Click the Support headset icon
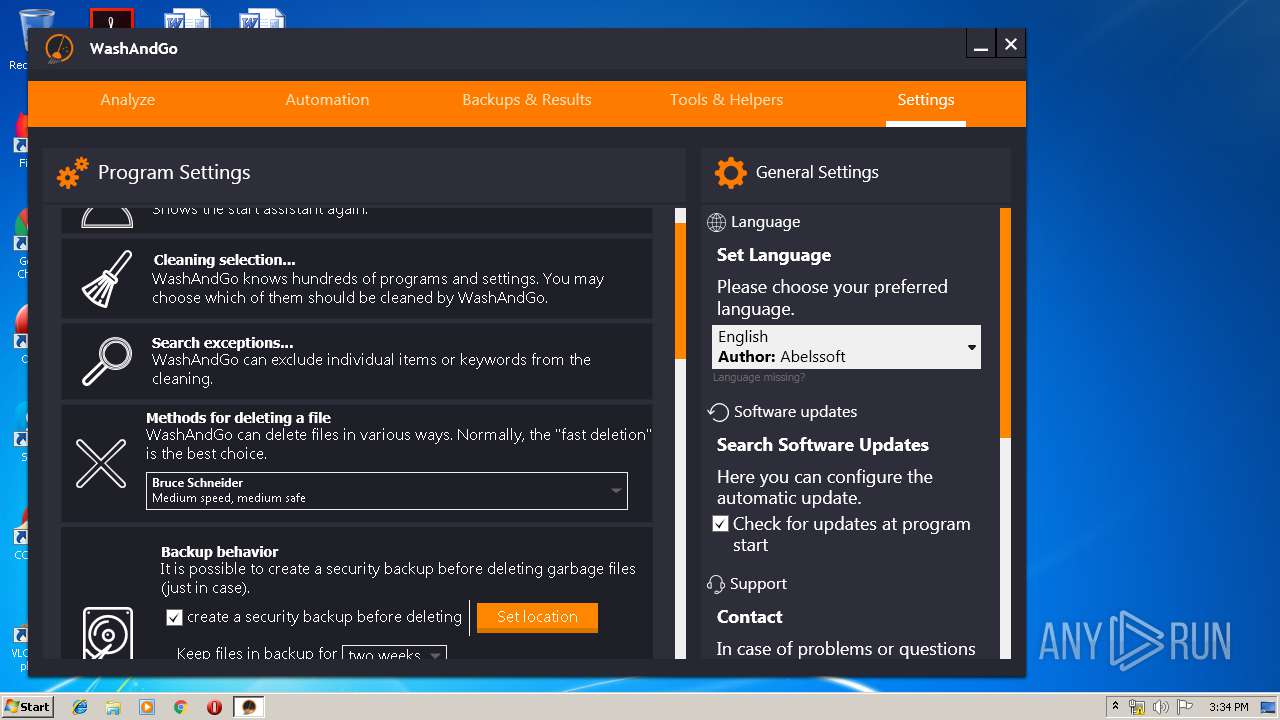The image size is (1280, 720). tap(716, 584)
